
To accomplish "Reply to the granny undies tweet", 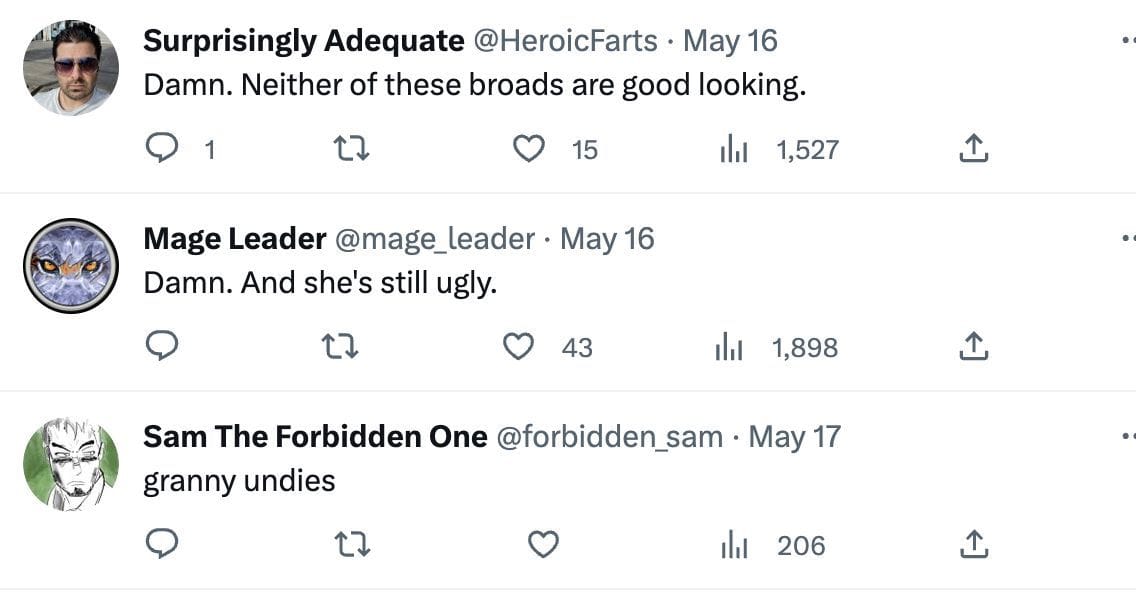I will coord(162,544).
